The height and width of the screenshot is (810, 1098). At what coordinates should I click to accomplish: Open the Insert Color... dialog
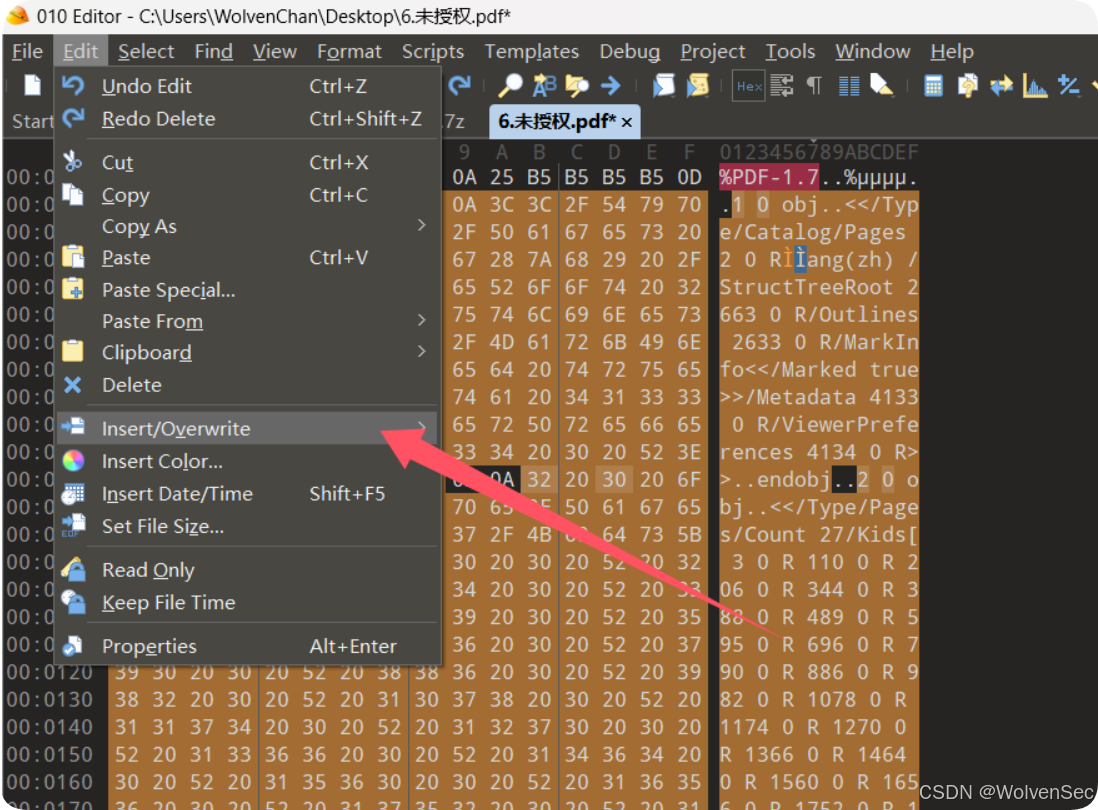click(247, 461)
